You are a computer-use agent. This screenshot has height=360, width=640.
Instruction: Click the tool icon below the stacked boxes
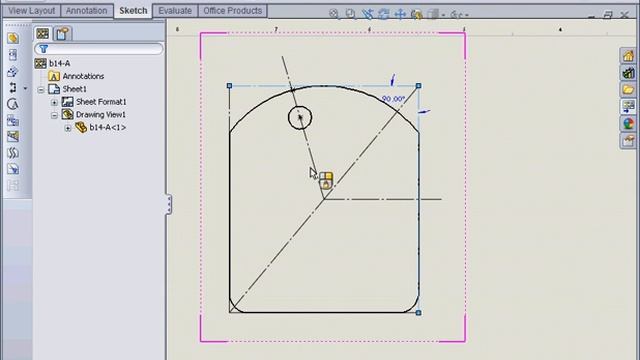(x=13, y=137)
